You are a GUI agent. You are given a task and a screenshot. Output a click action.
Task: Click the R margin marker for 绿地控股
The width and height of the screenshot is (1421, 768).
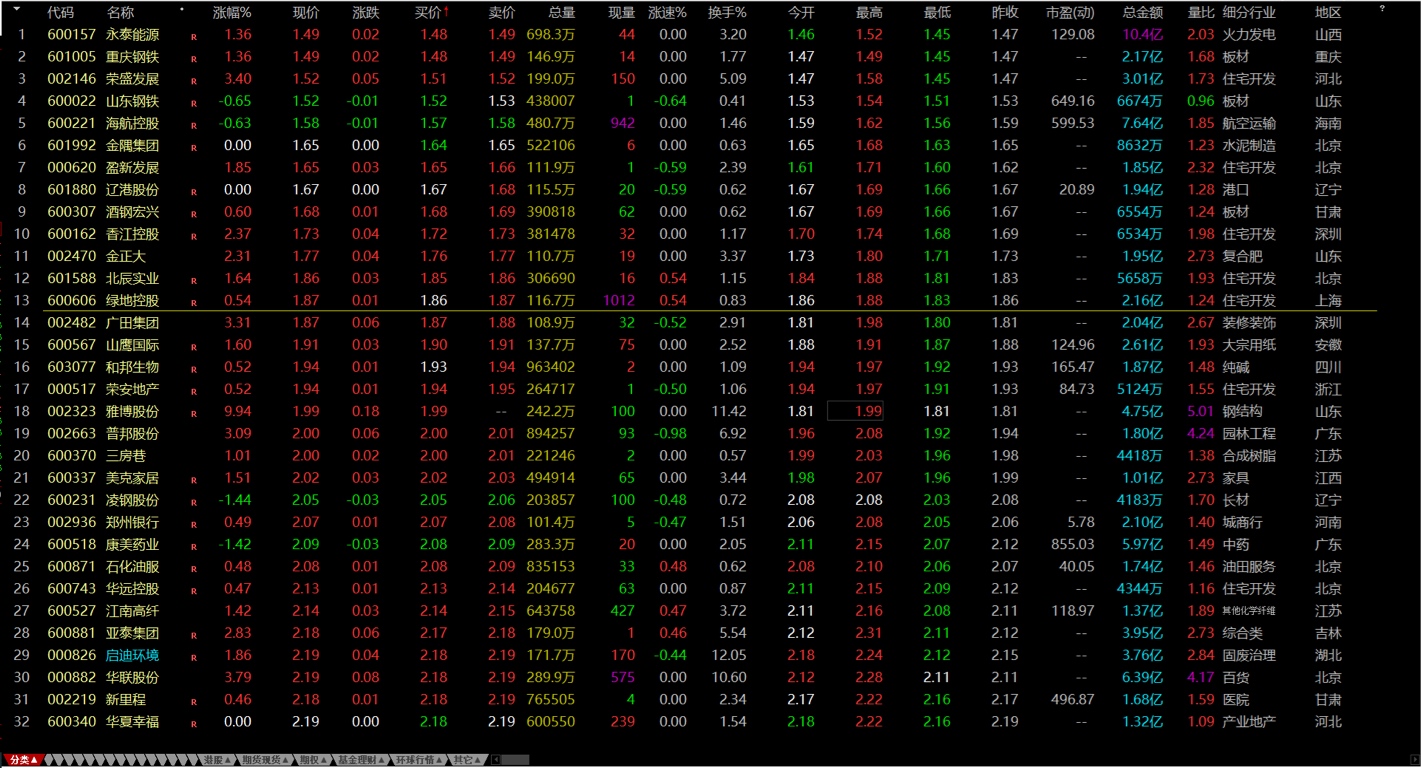coord(194,302)
